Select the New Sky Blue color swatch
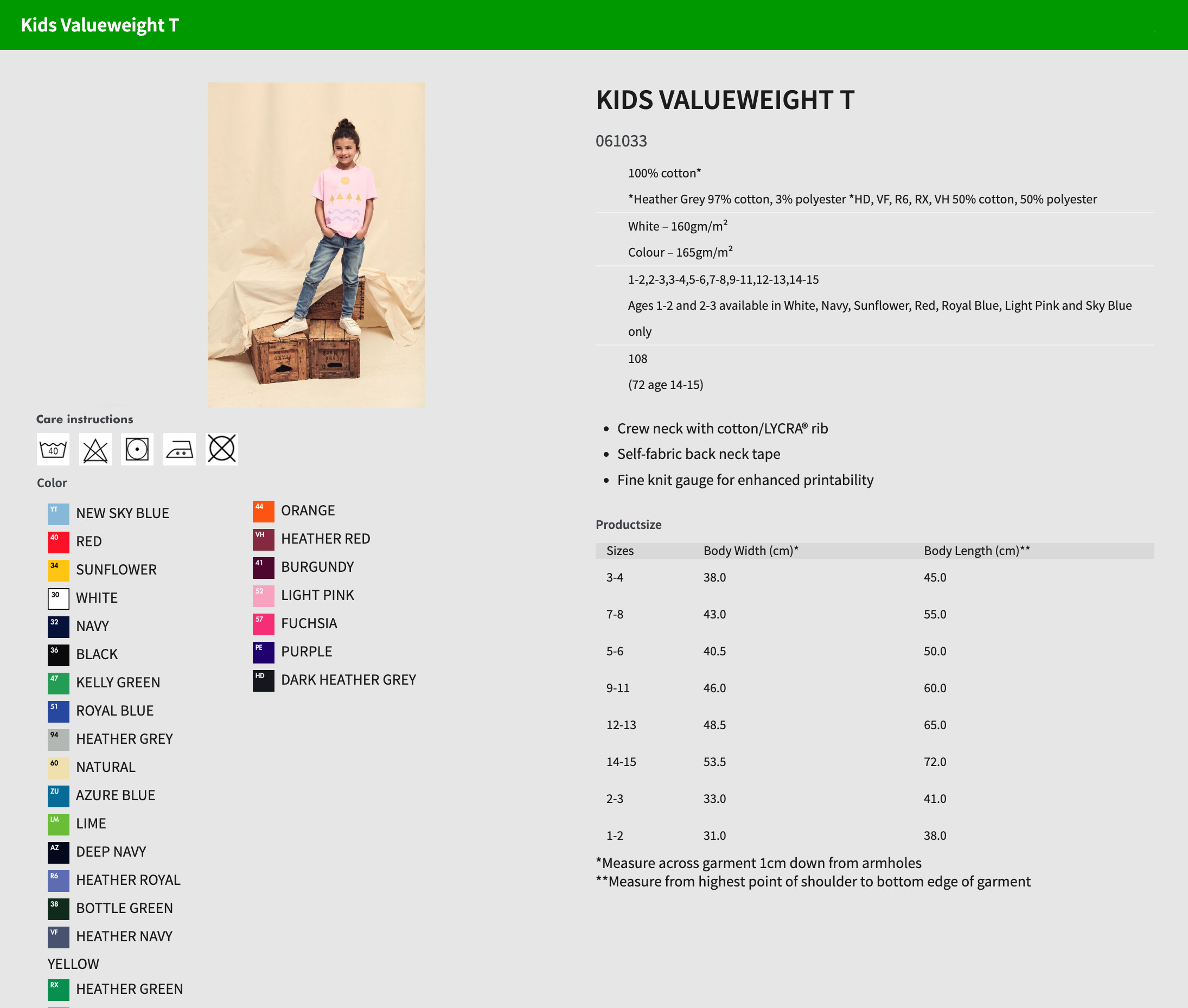1188x1008 pixels. (x=58, y=514)
